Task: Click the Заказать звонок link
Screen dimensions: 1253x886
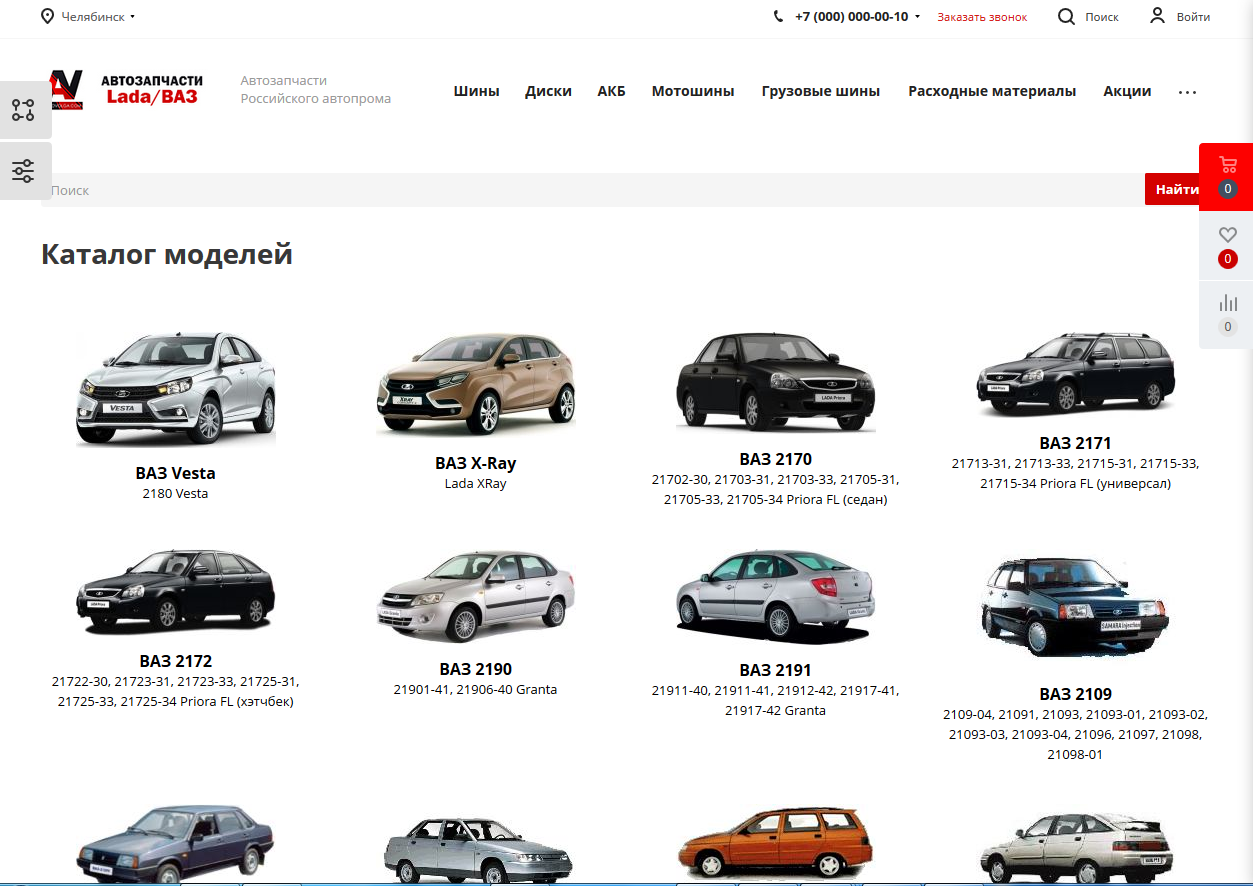Action: pyautogui.click(x=982, y=17)
